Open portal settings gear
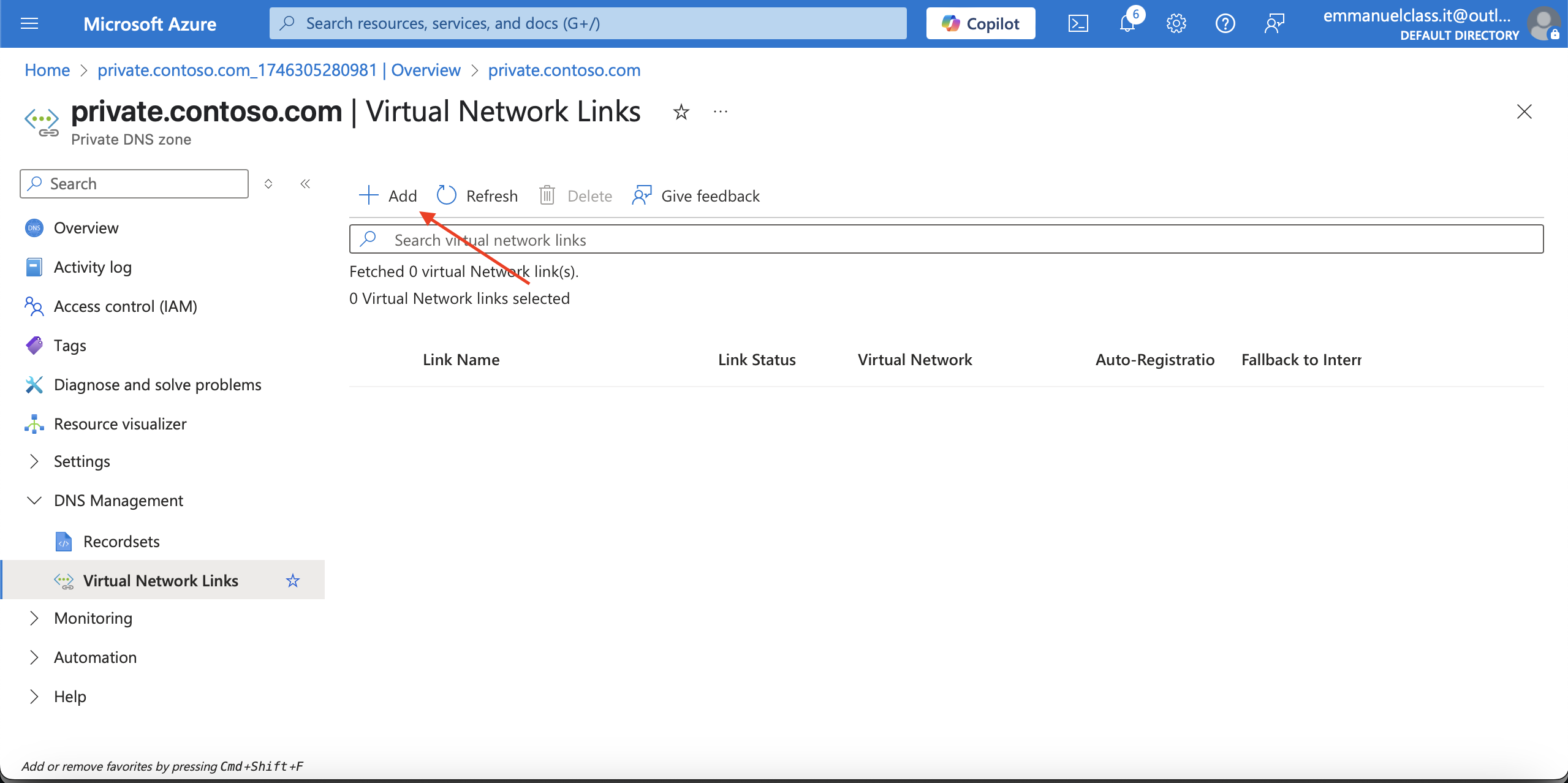The height and width of the screenshot is (783, 1568). coord(1176,23)
